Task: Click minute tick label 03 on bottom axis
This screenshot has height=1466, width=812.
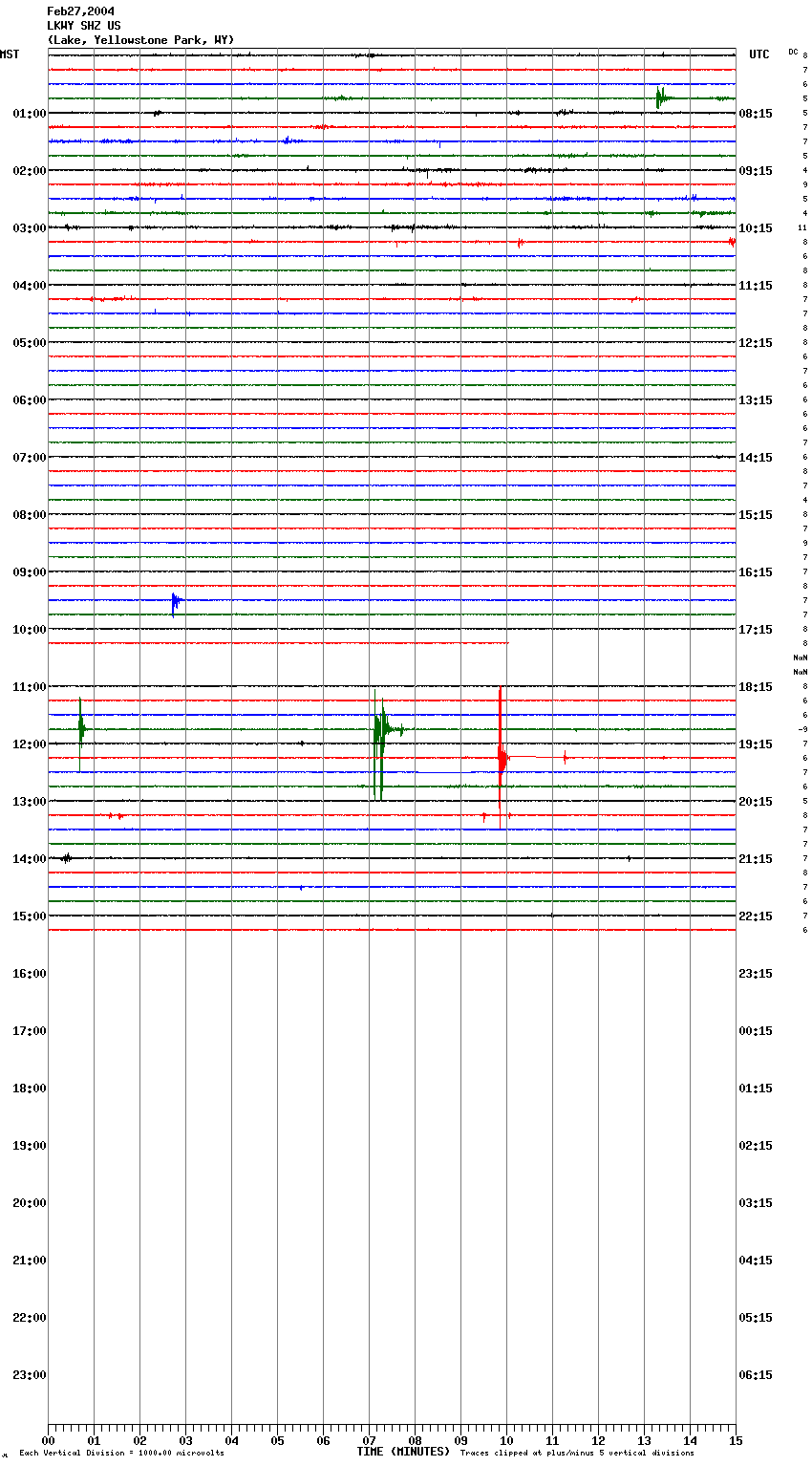Action: click(x=185, y=1440)
